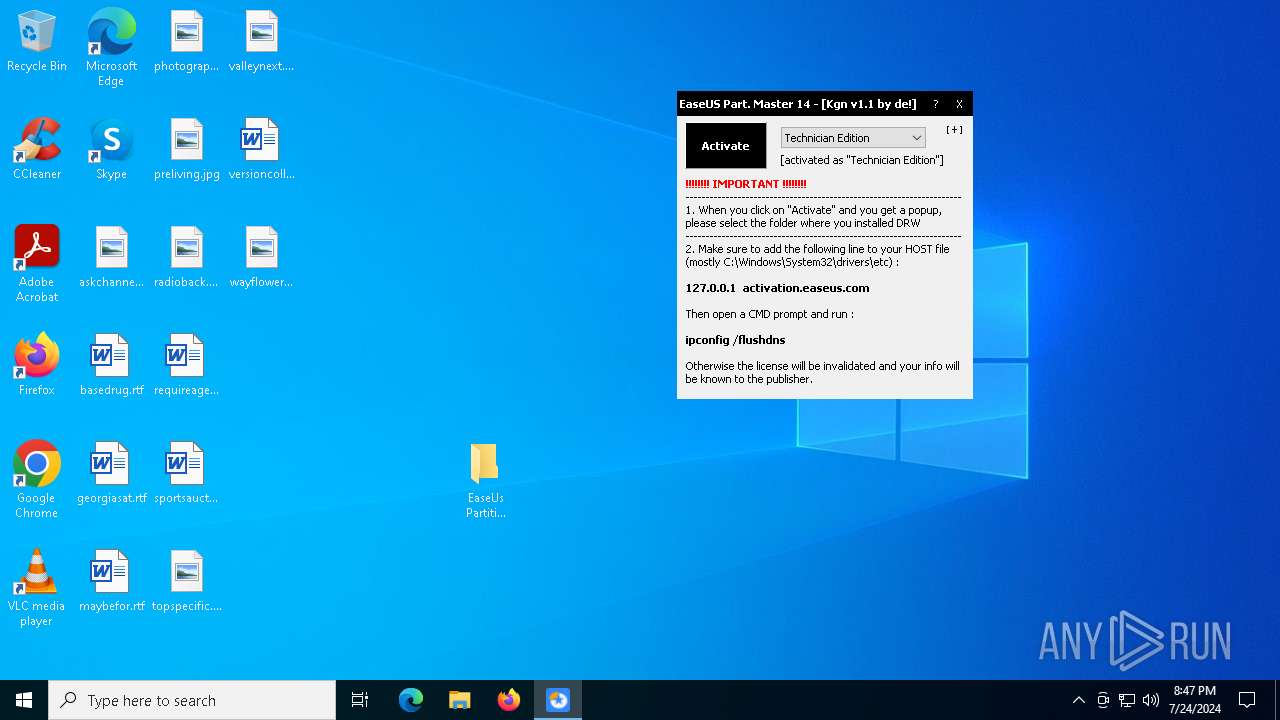The width and height of the screenshot is (1280, 720).
Task: Select the ipconfig /flushdns text
Action: [x=735, y=340]
